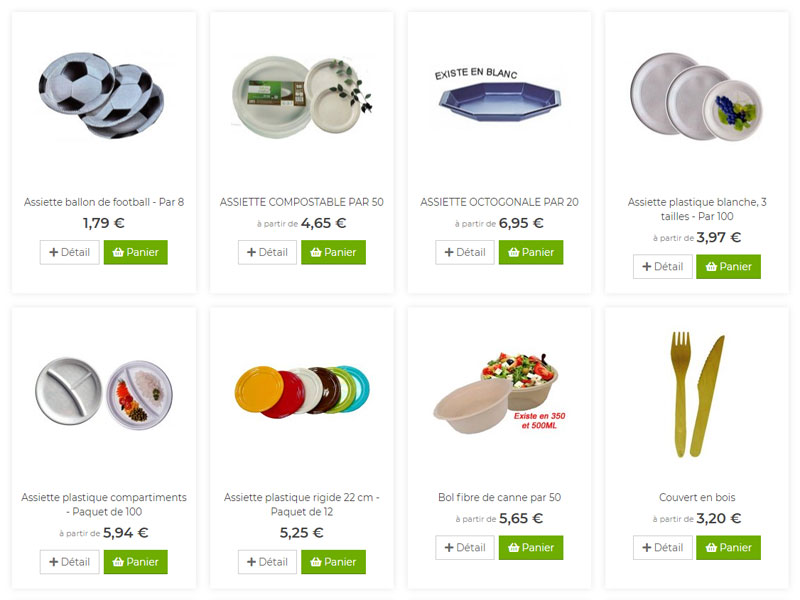Open Détail for Assiette ballon de football
This screenshot has height=600, width=800.
coord(70,252)
